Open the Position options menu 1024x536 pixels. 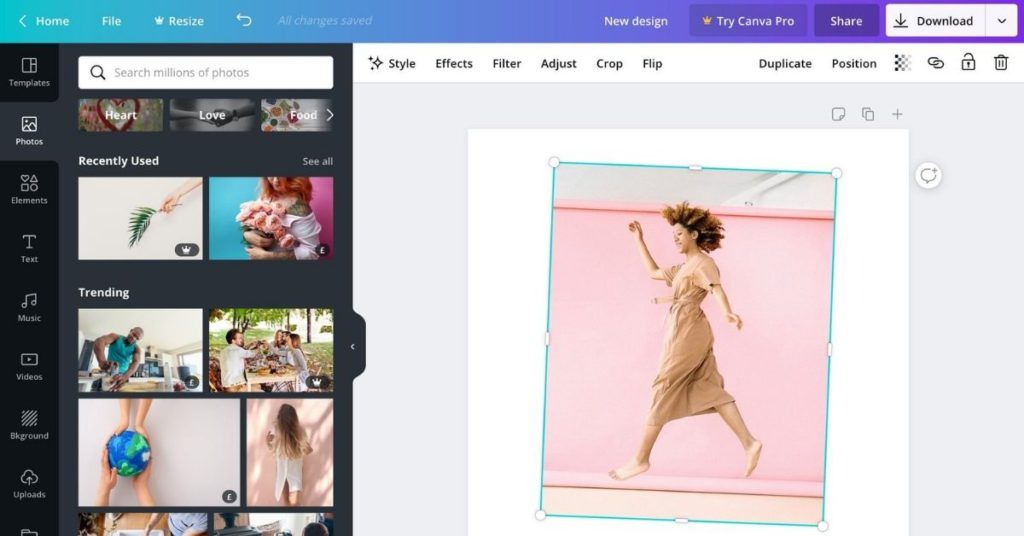point(853,63)
